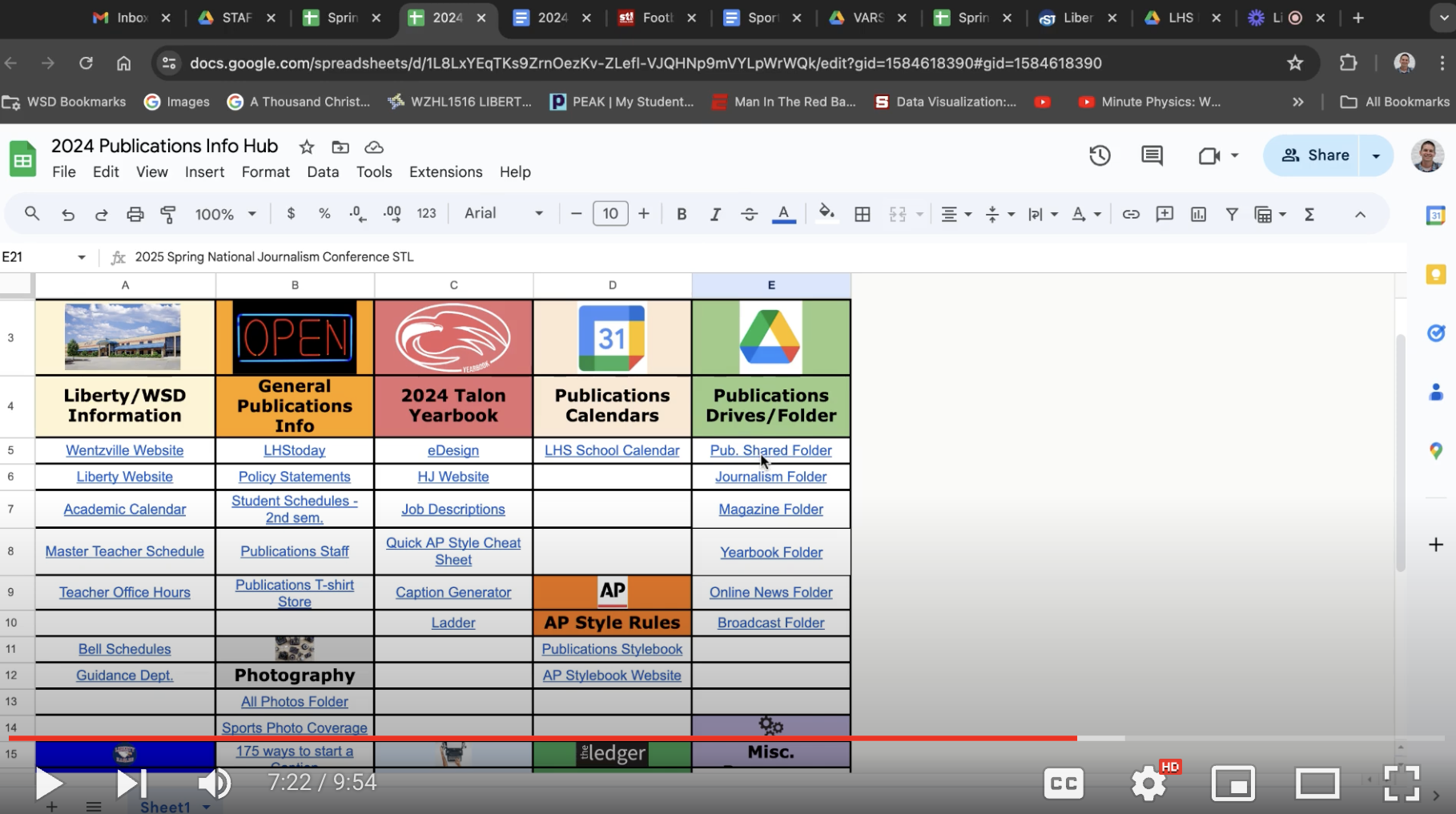Image resolution: width=1456 pixels, height=814 pixels.
Task: Open the Extensions menu
Action: 445,171
